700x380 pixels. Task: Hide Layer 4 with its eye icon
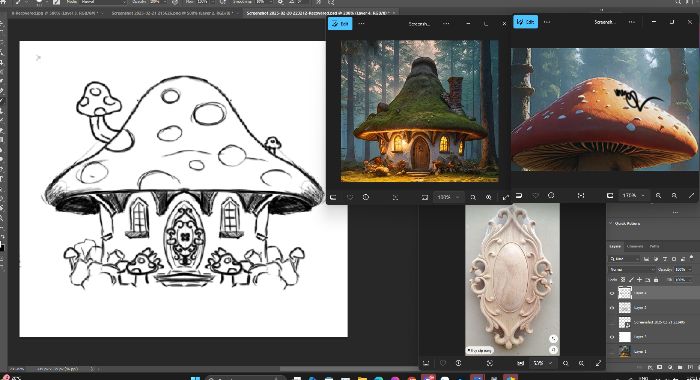tap(612, 293)
